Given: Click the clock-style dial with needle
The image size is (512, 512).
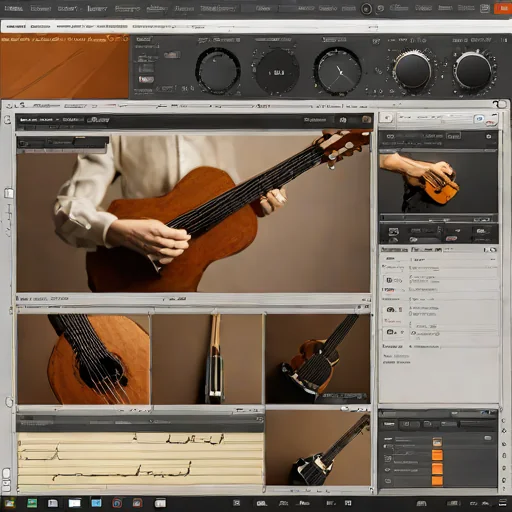Looking at the screenshot, I should [338, 72].
